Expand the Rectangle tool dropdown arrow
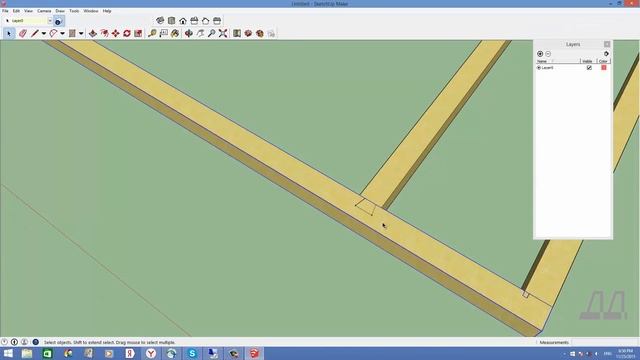The width and height of the screenshot is (640, 360). pos(81,33)
